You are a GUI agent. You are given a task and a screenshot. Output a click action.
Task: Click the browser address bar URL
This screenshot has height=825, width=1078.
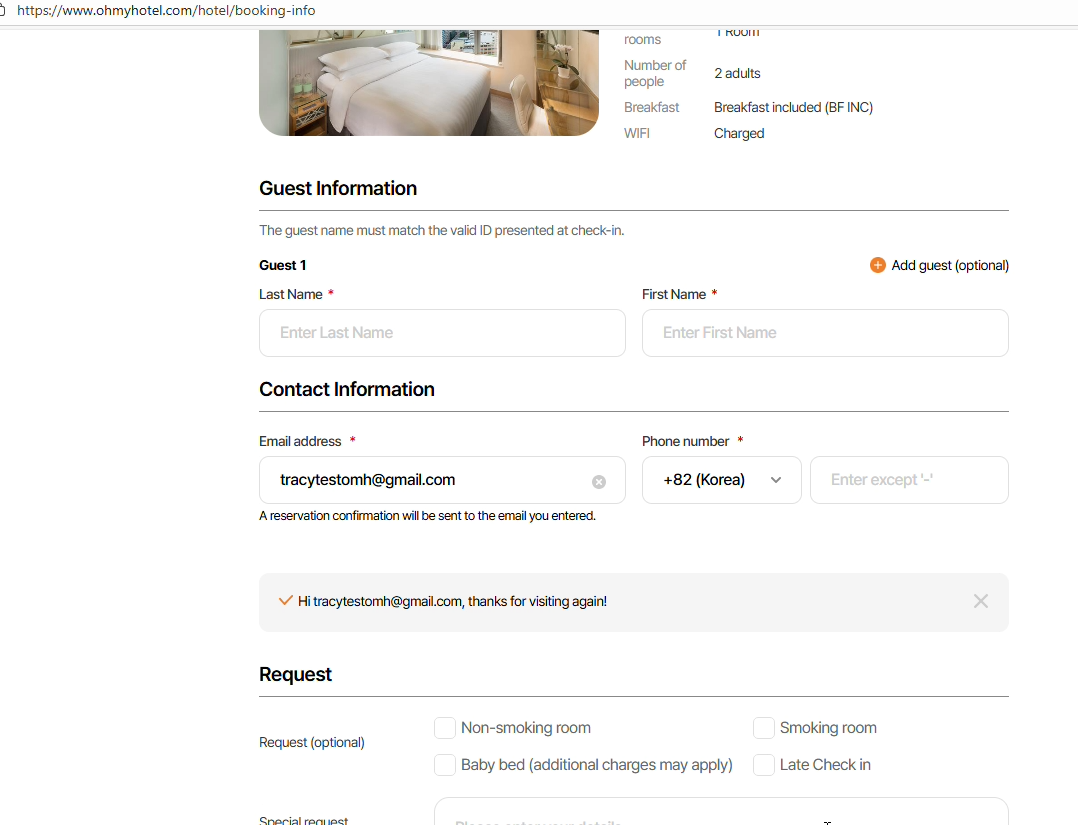tap(166, 11)
